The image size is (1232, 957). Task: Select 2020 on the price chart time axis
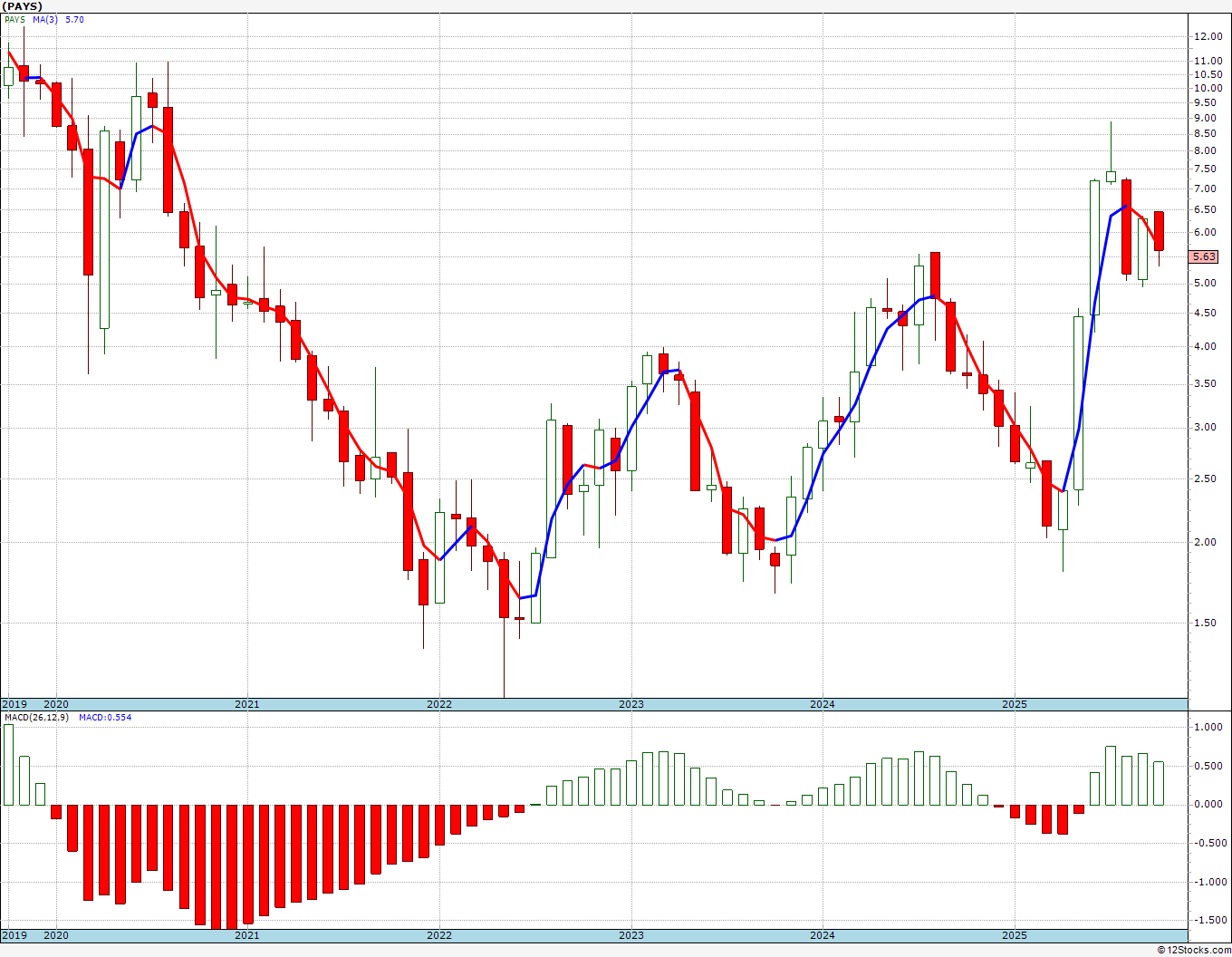pyautogui.click(x=56, y=704)
